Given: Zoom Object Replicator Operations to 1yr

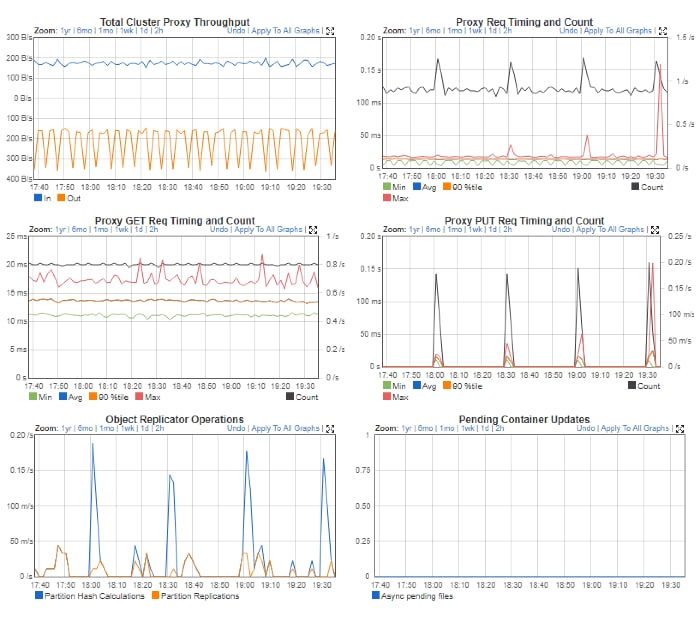Looking at the screenshot, I should [x=66, y=428].
